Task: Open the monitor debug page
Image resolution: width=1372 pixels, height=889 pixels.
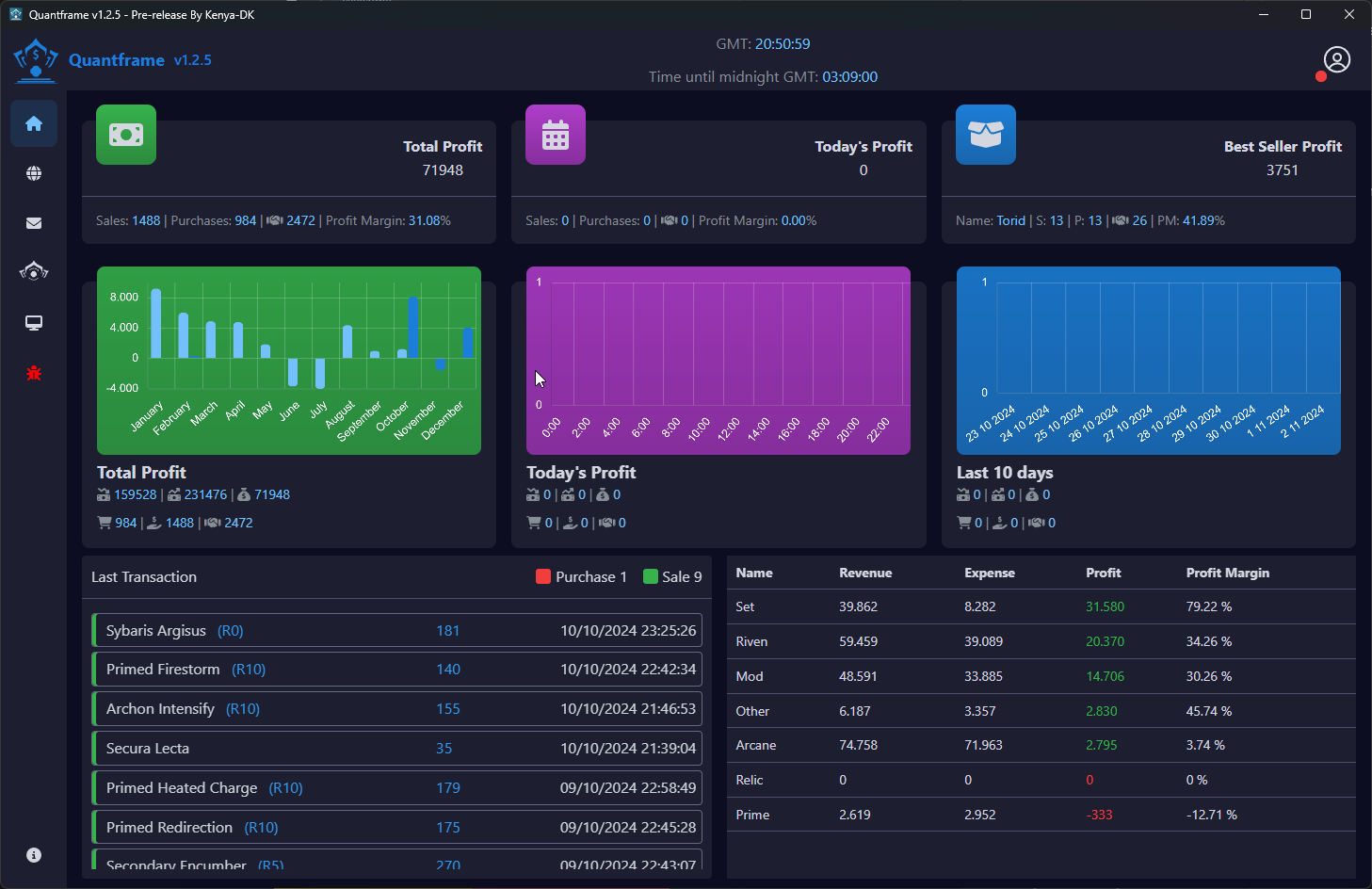Action: [34, 323]
